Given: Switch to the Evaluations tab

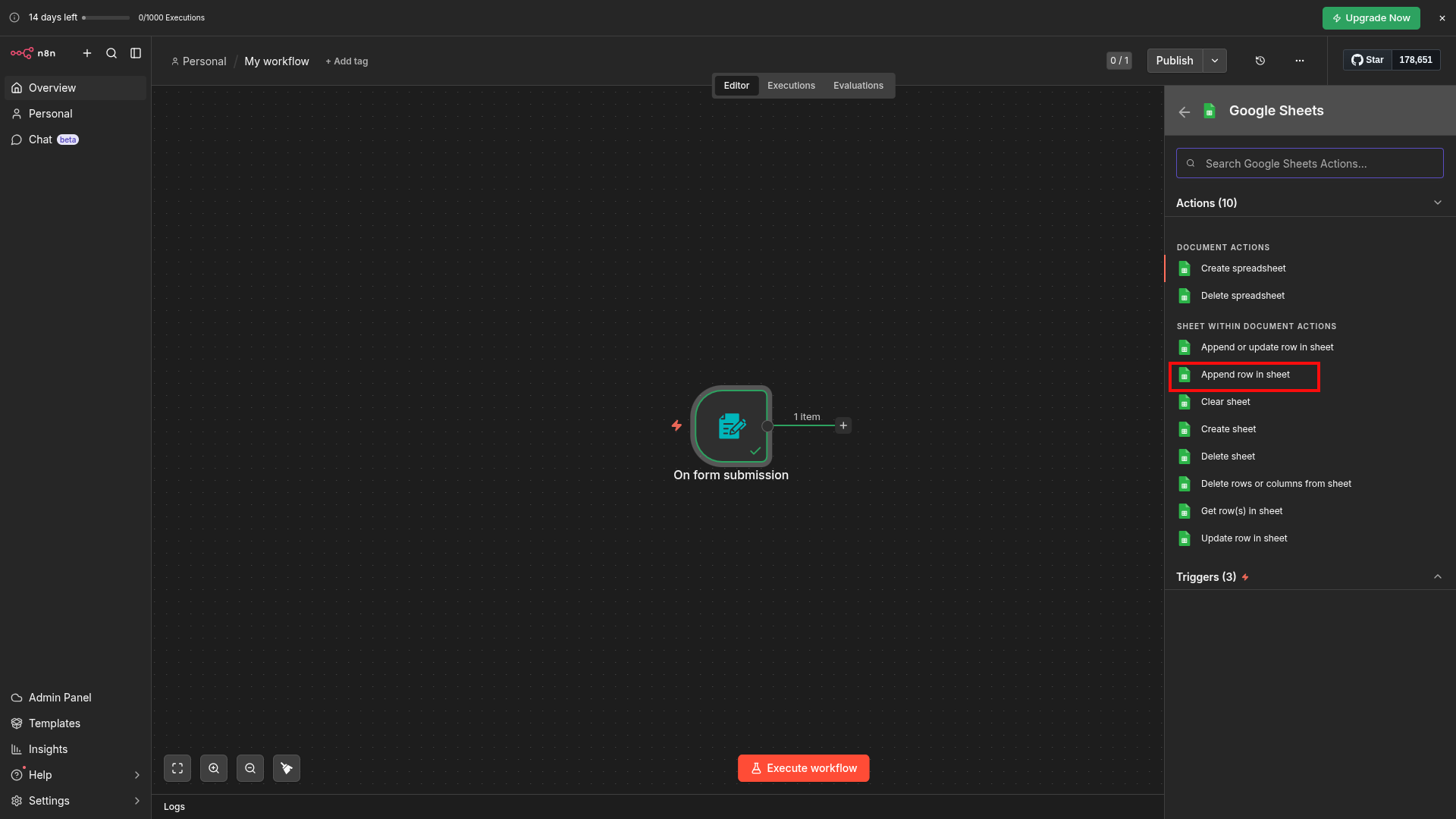Looking at the screenshot, I should 858,86.
